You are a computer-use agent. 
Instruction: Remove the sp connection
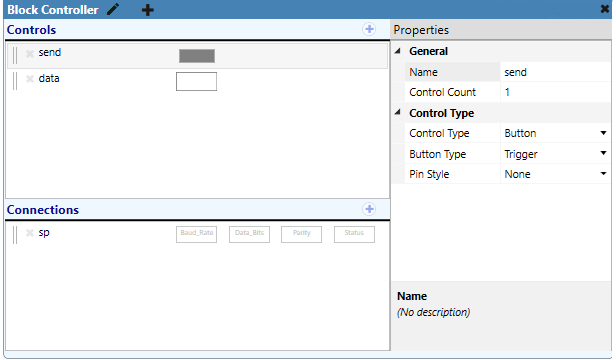[x=29, y=233]
